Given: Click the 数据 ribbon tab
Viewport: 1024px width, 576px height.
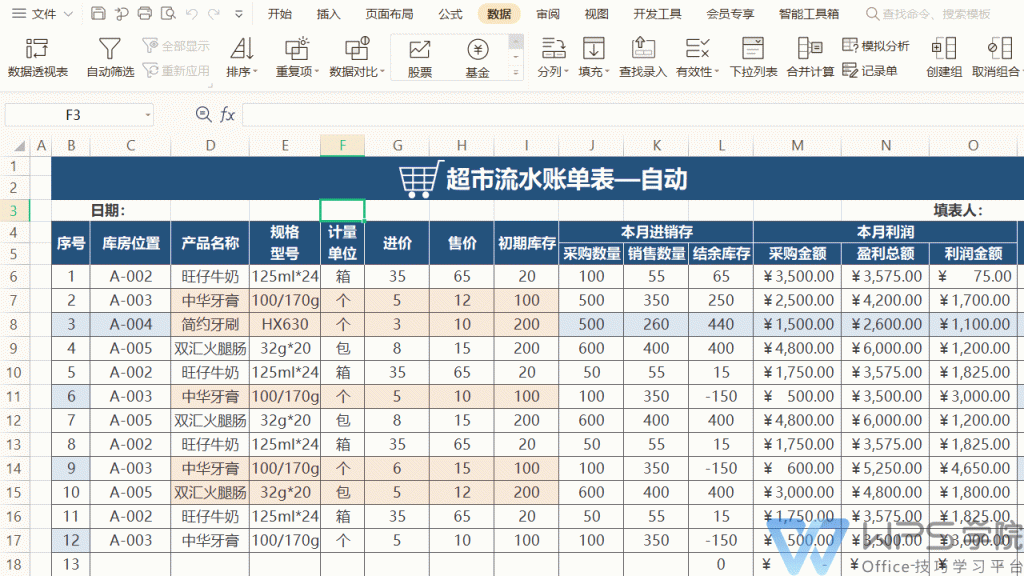Looking at the screenshot, I should point(499,14).
